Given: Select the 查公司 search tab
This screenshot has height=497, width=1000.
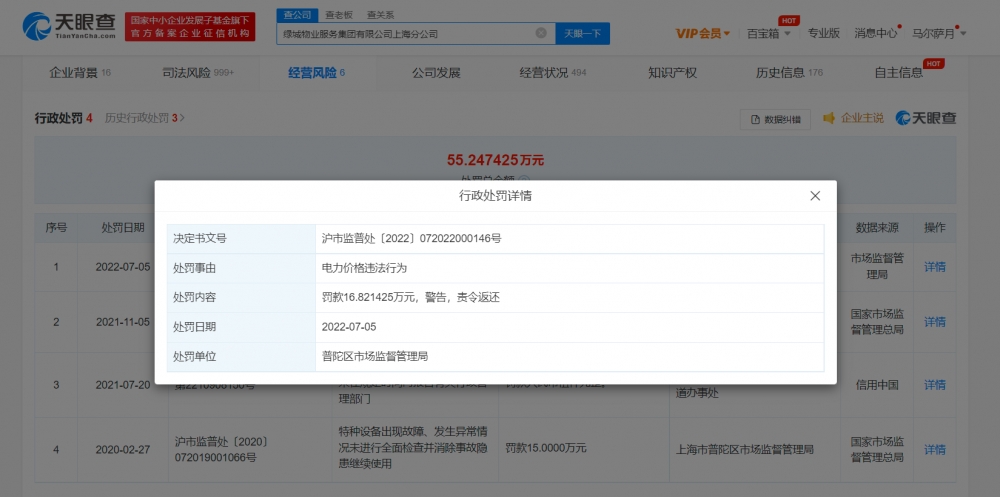Looking at the screenshot, I should point(297,15).
